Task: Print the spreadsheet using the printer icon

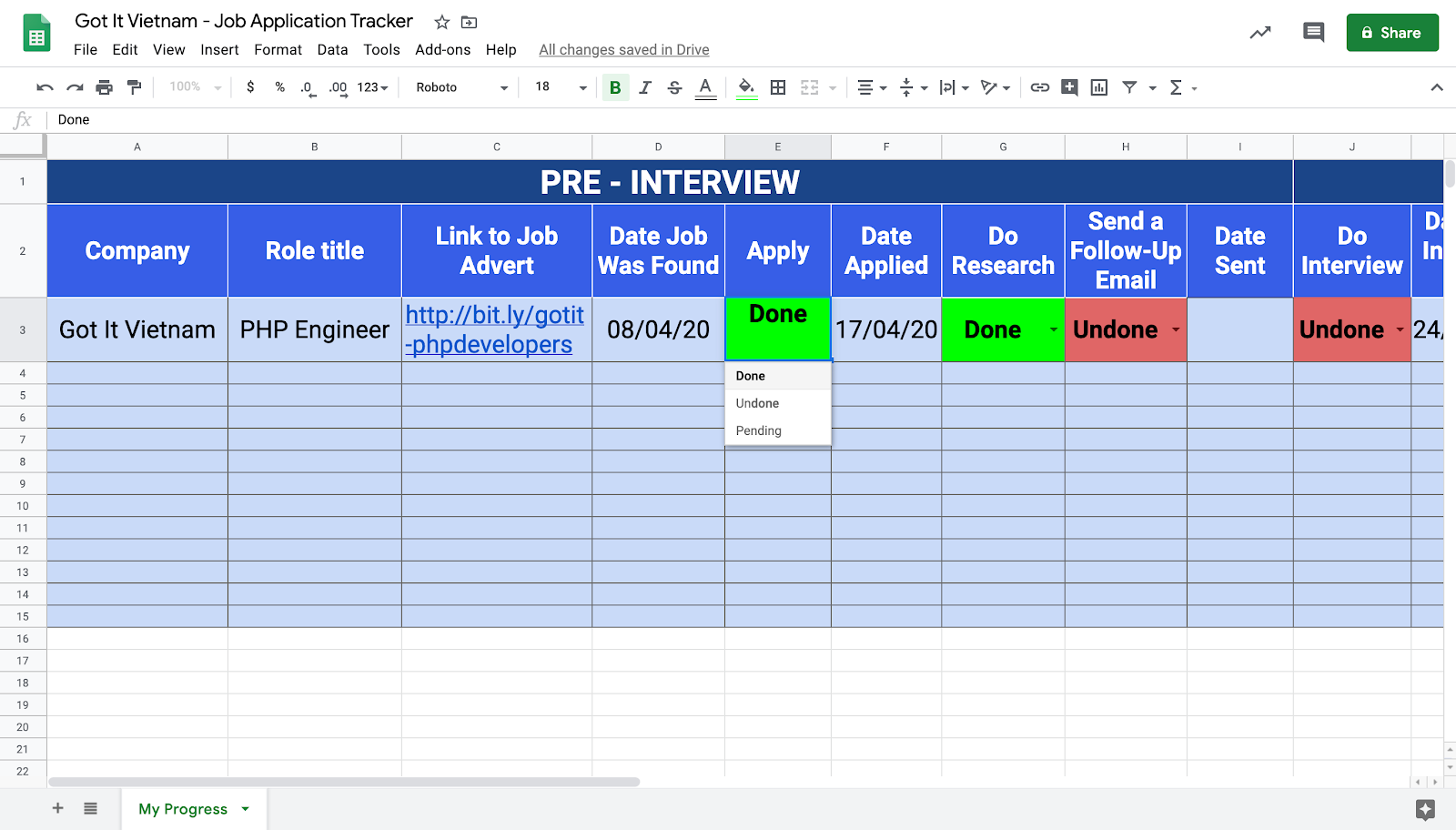Action: point(105,87)
